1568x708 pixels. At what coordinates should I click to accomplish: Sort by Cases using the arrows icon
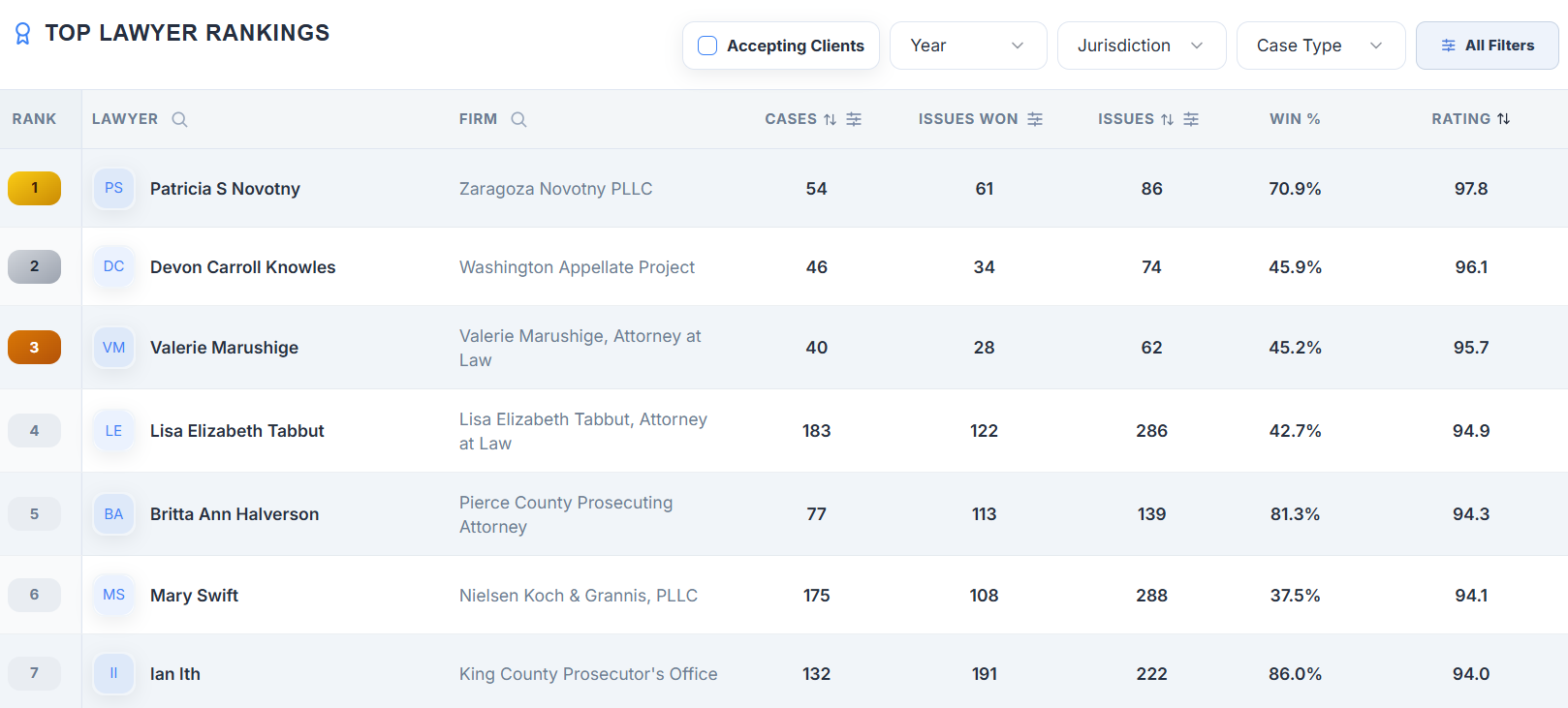pyautogui.click(x=830, y=119)
